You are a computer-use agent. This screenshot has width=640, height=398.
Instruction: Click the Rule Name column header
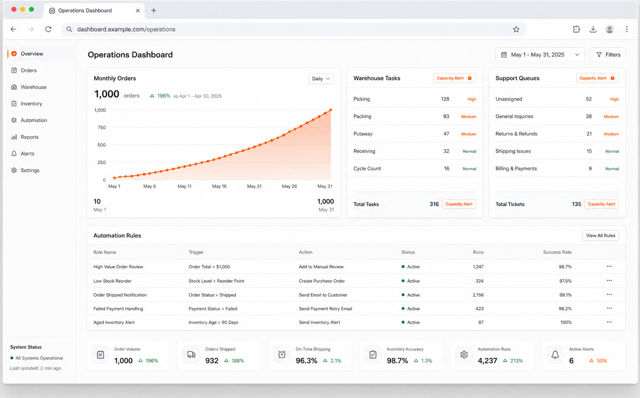click(104, 252)
